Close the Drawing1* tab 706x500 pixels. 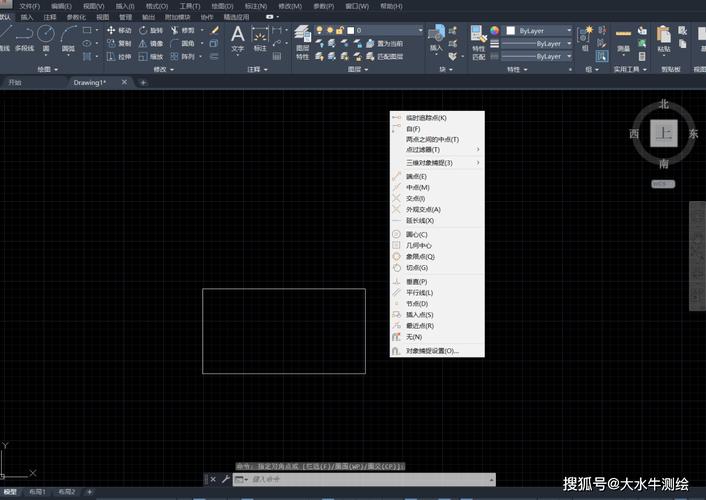click(x=124, y=82)
